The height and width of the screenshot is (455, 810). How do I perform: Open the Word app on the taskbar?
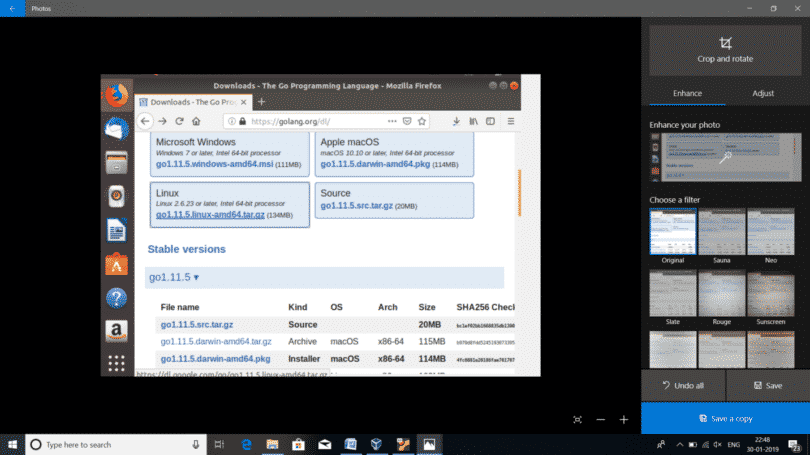[x=351, y=445]
